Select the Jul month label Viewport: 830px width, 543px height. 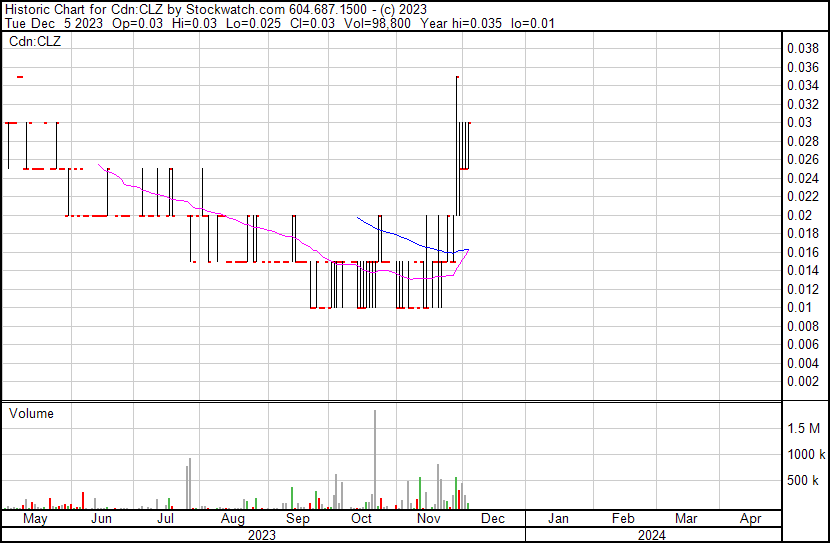click(x=166, y=519)
